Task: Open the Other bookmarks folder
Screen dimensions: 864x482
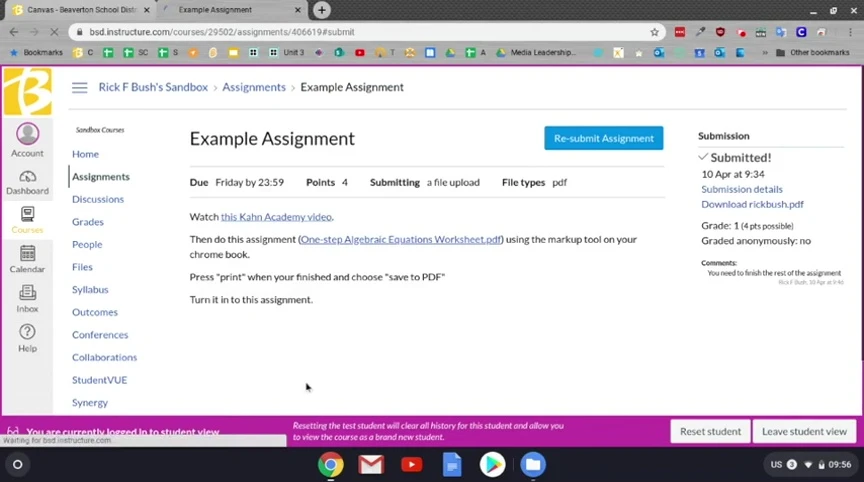Action: click(x=813, y=52)
